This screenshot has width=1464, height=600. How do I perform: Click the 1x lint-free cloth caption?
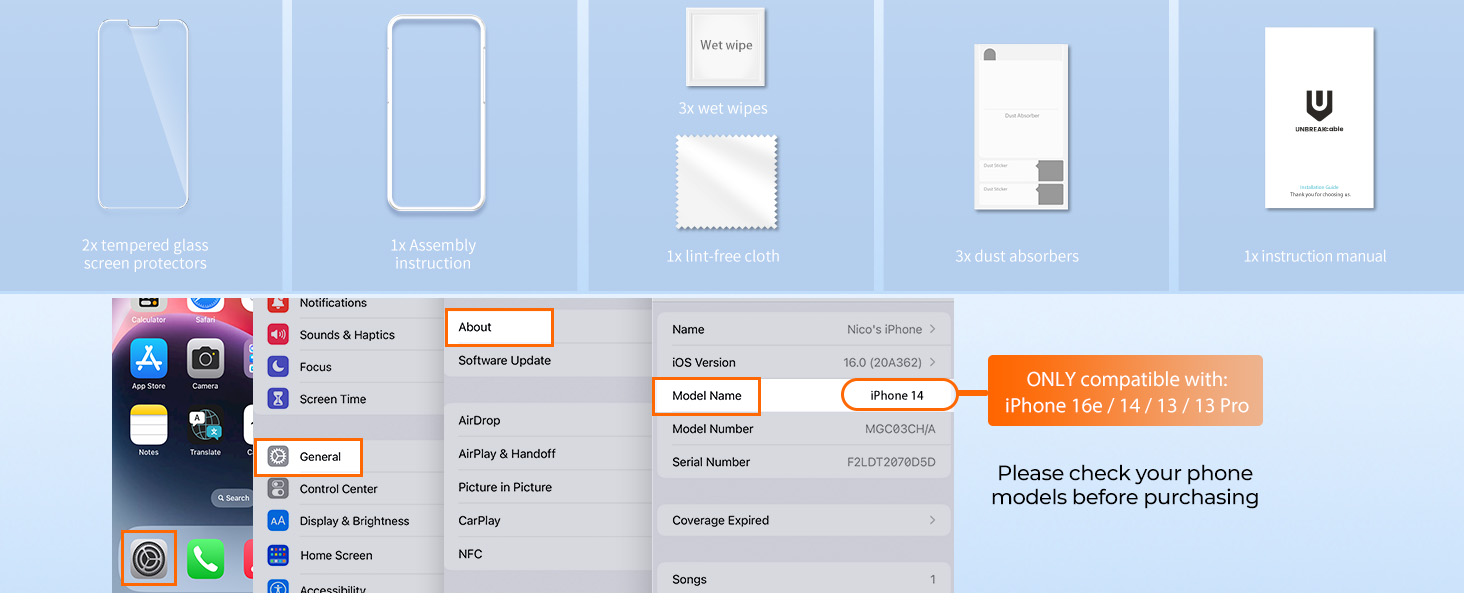(x=723, y=256)
